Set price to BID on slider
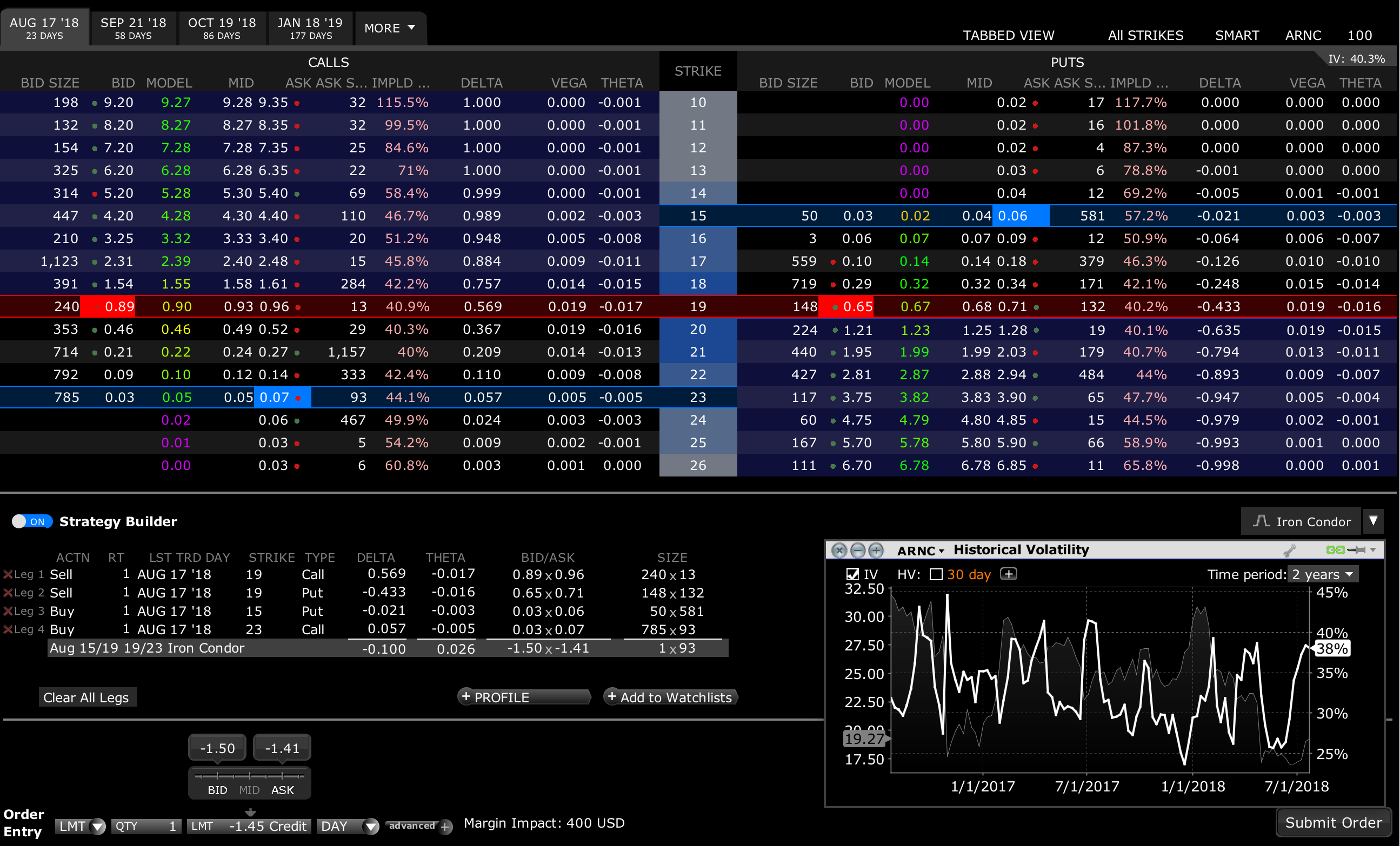The image size is (1400, 846). click(217, 790)
